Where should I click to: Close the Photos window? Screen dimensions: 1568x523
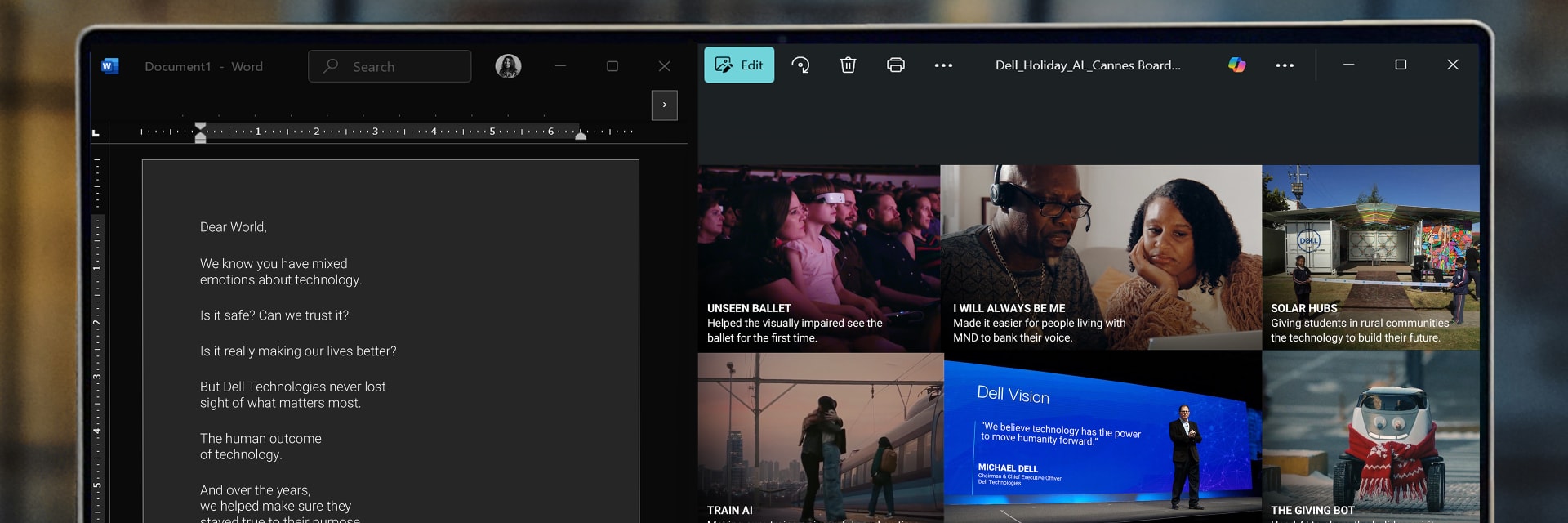(x=1453, y=65)
